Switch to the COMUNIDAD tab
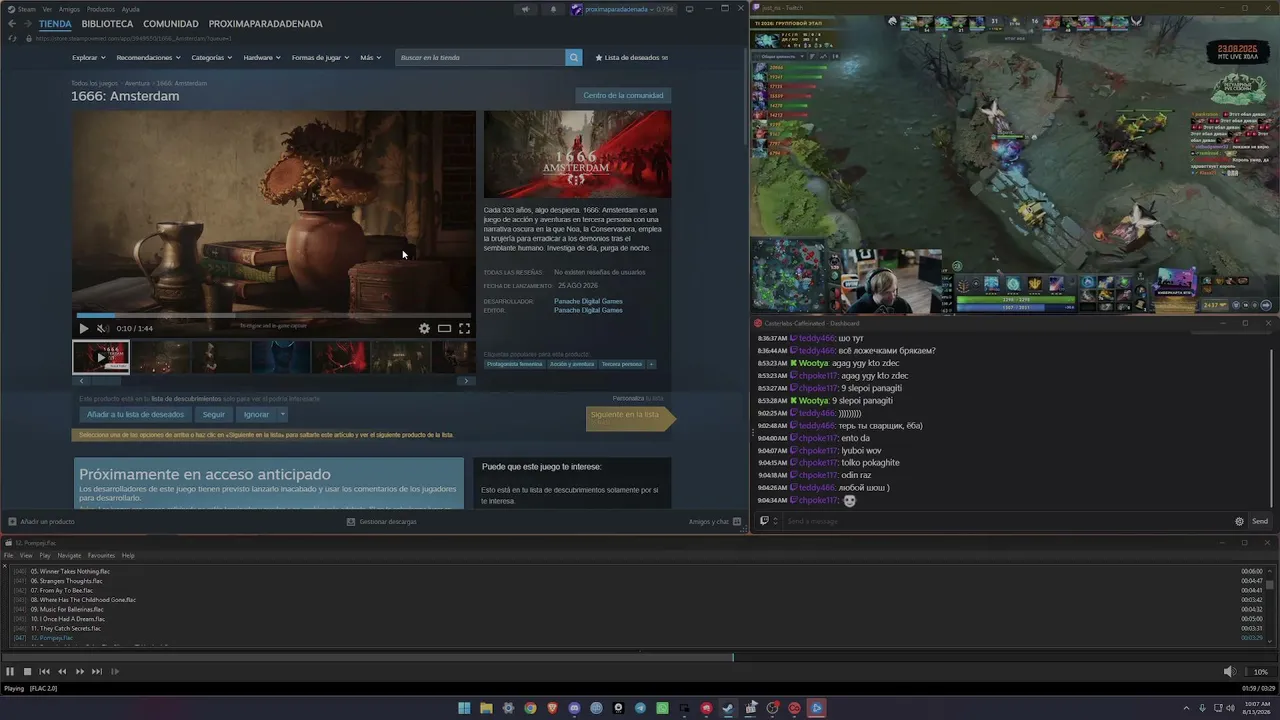Viewport: 1280px width, 720px height. [171, 24]
